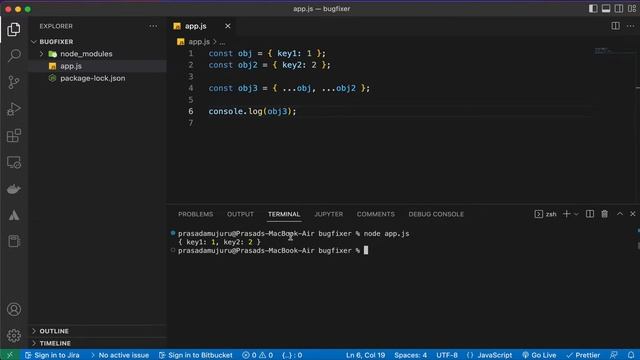Create a new terminal with plus icon
Image resolution: width=640 pixels, height=360 pixels.
(x=566, y=214)
